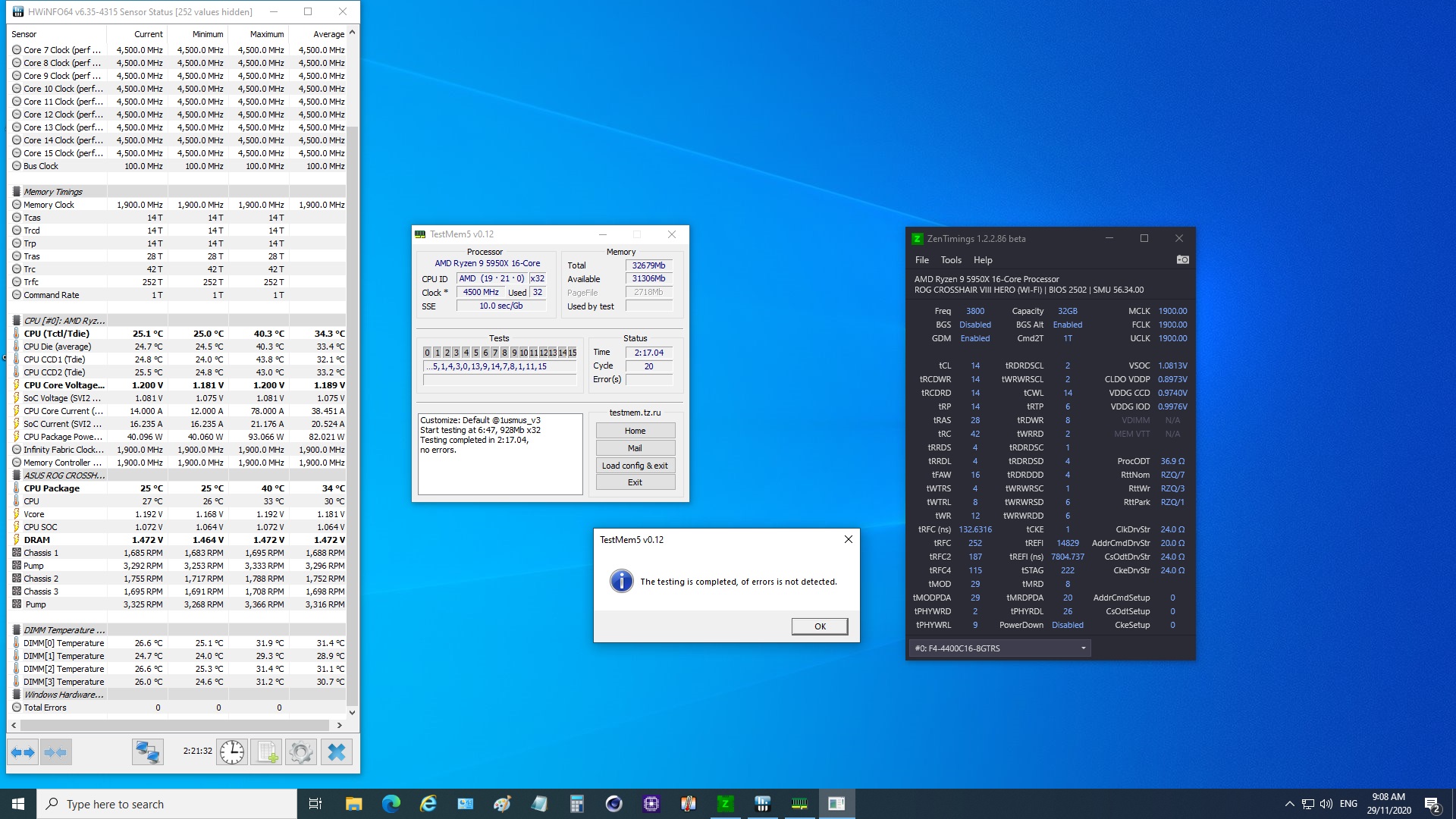
Task: Click ZenTimings PowerDown Disabled value
Action: (x=1068, y=625)
